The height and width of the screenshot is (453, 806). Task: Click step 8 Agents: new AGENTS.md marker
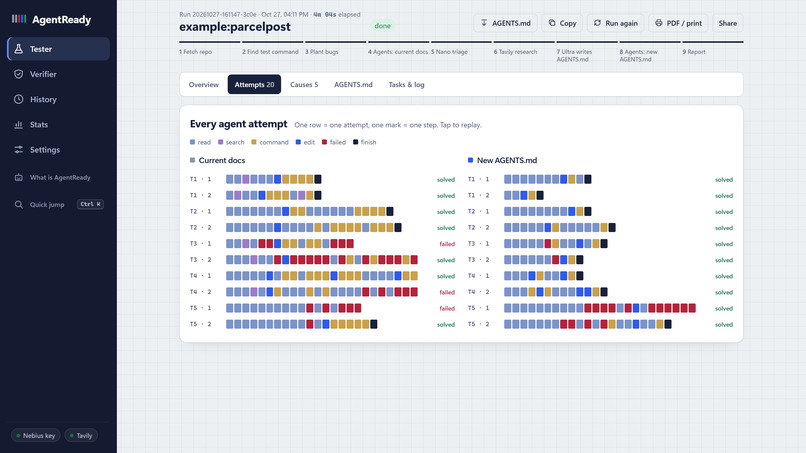coord(650,51)
